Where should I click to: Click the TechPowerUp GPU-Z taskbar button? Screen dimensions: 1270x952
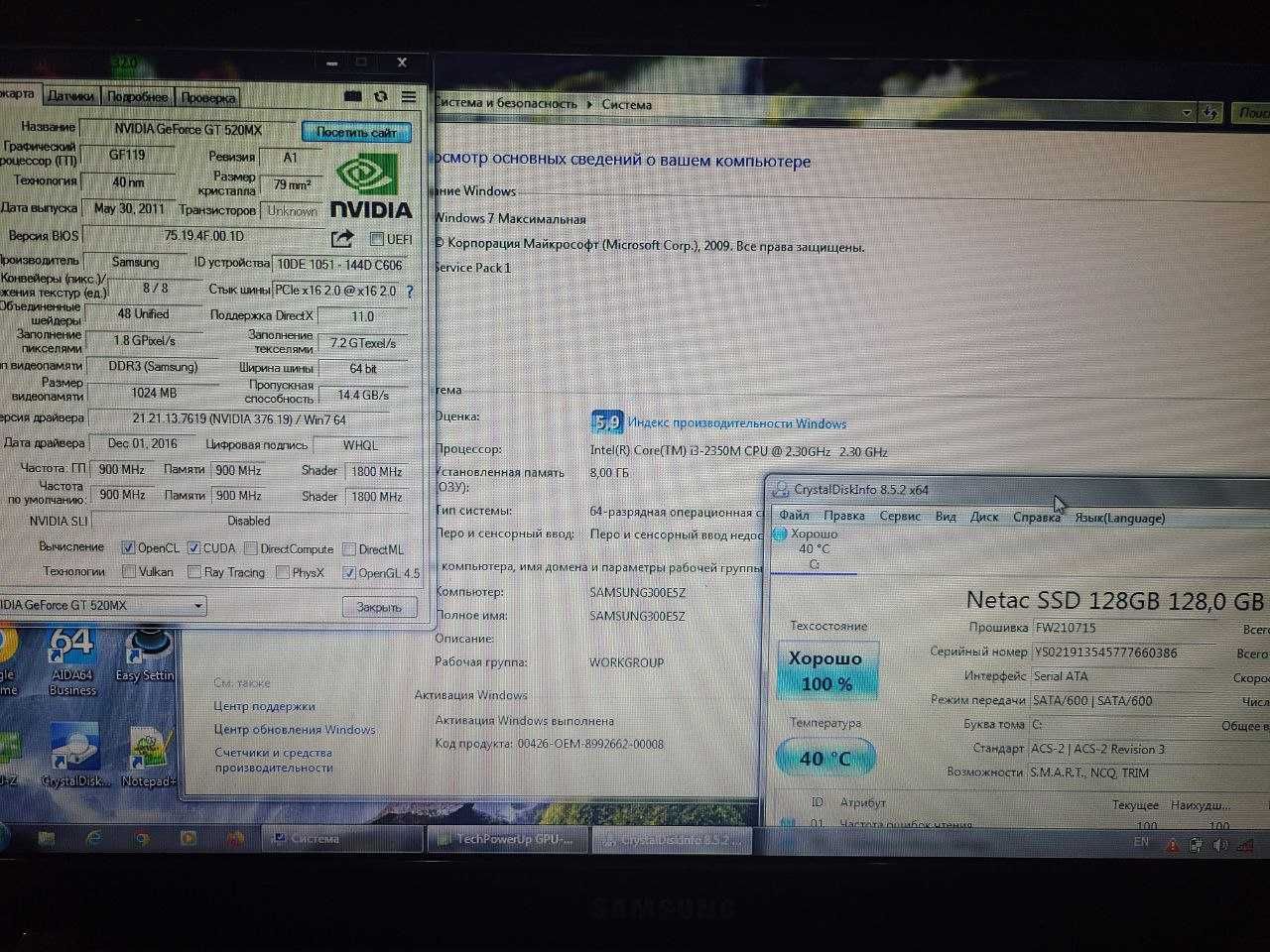[x=507, y=840]
